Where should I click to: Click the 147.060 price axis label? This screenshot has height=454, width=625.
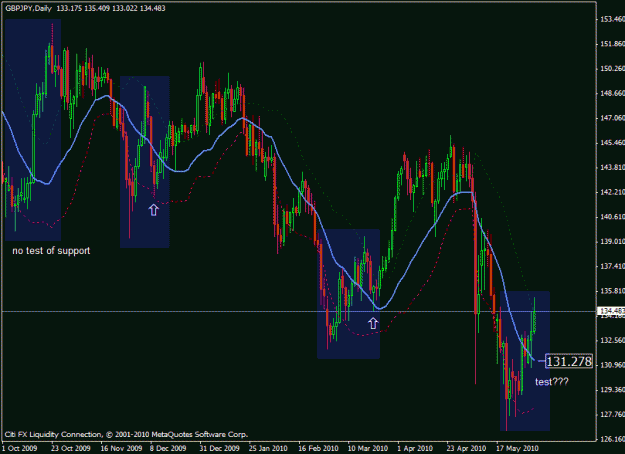612,118
